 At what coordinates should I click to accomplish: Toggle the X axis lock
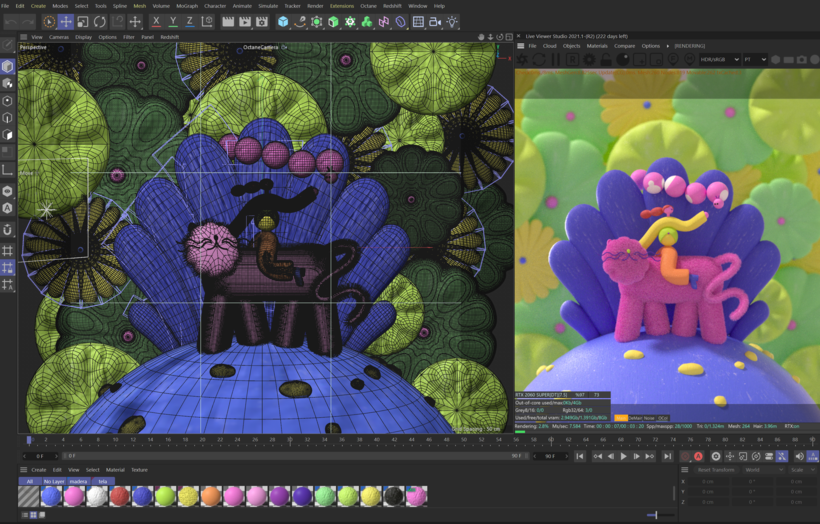click(156, 22)
